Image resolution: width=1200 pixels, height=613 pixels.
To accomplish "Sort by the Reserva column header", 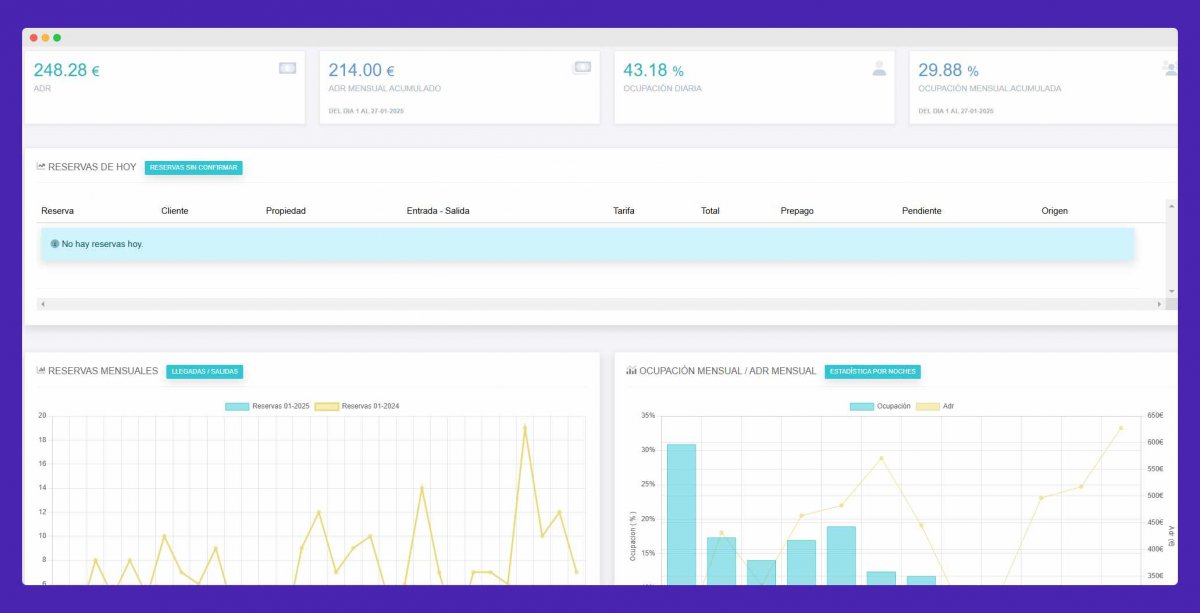I will pyautogui.click(x=57, y=211).
